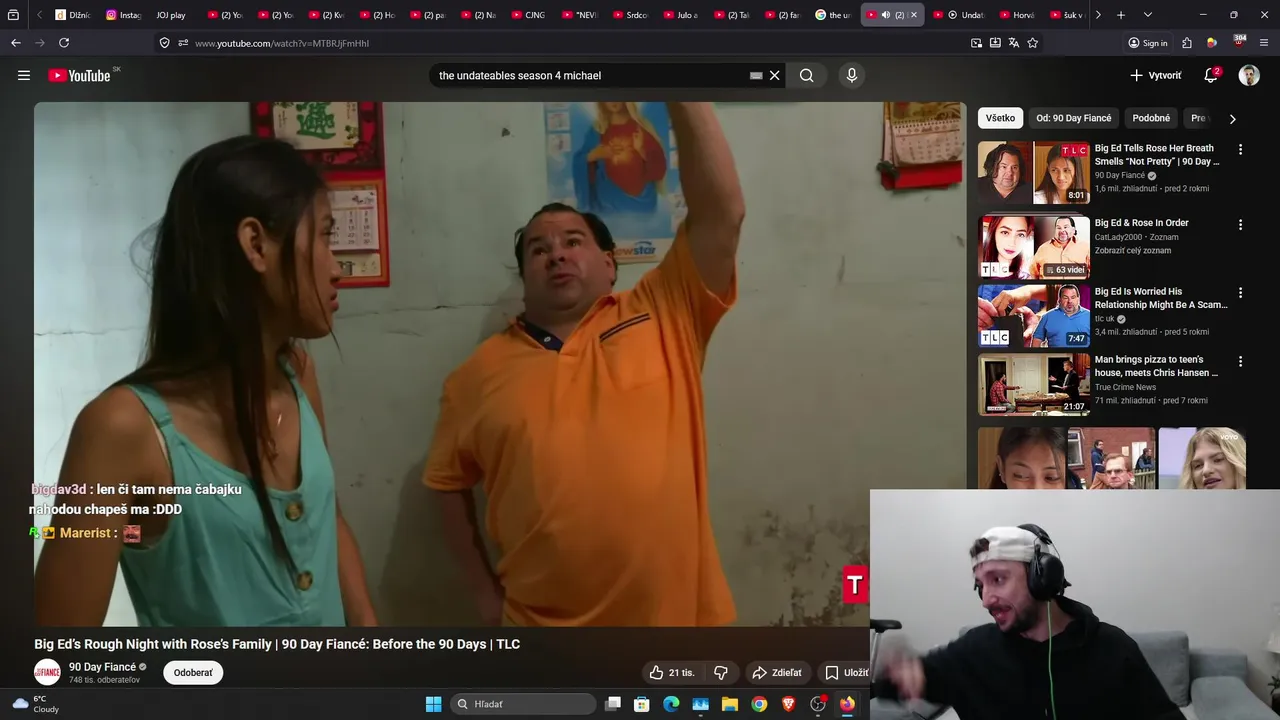Image resolution: width=1280 pixels, height=720 pixels.
Task: Open Google Chrome from the taskbar
Action: click(759, 704)
